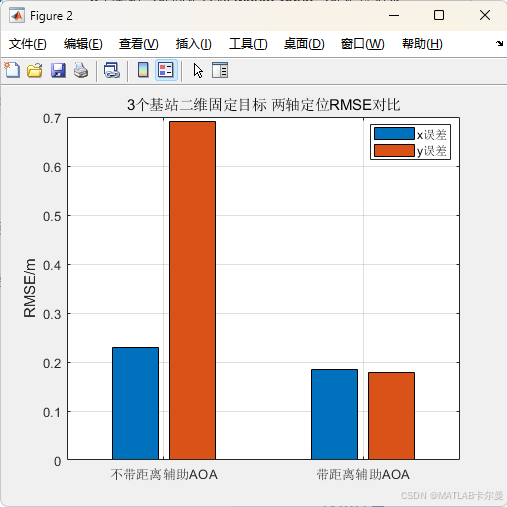Print figure using the printer icon
Viewport: 507px width, 507px height.
[81, 70]
